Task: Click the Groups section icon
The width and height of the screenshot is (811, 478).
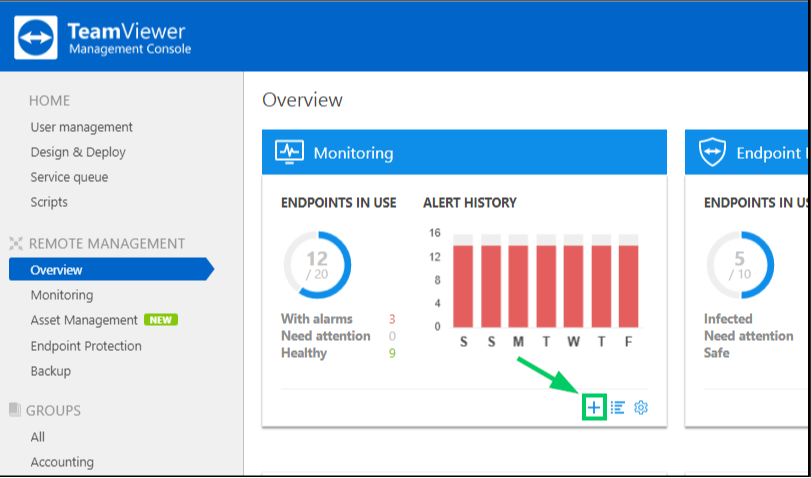Action: click(14, 410)
